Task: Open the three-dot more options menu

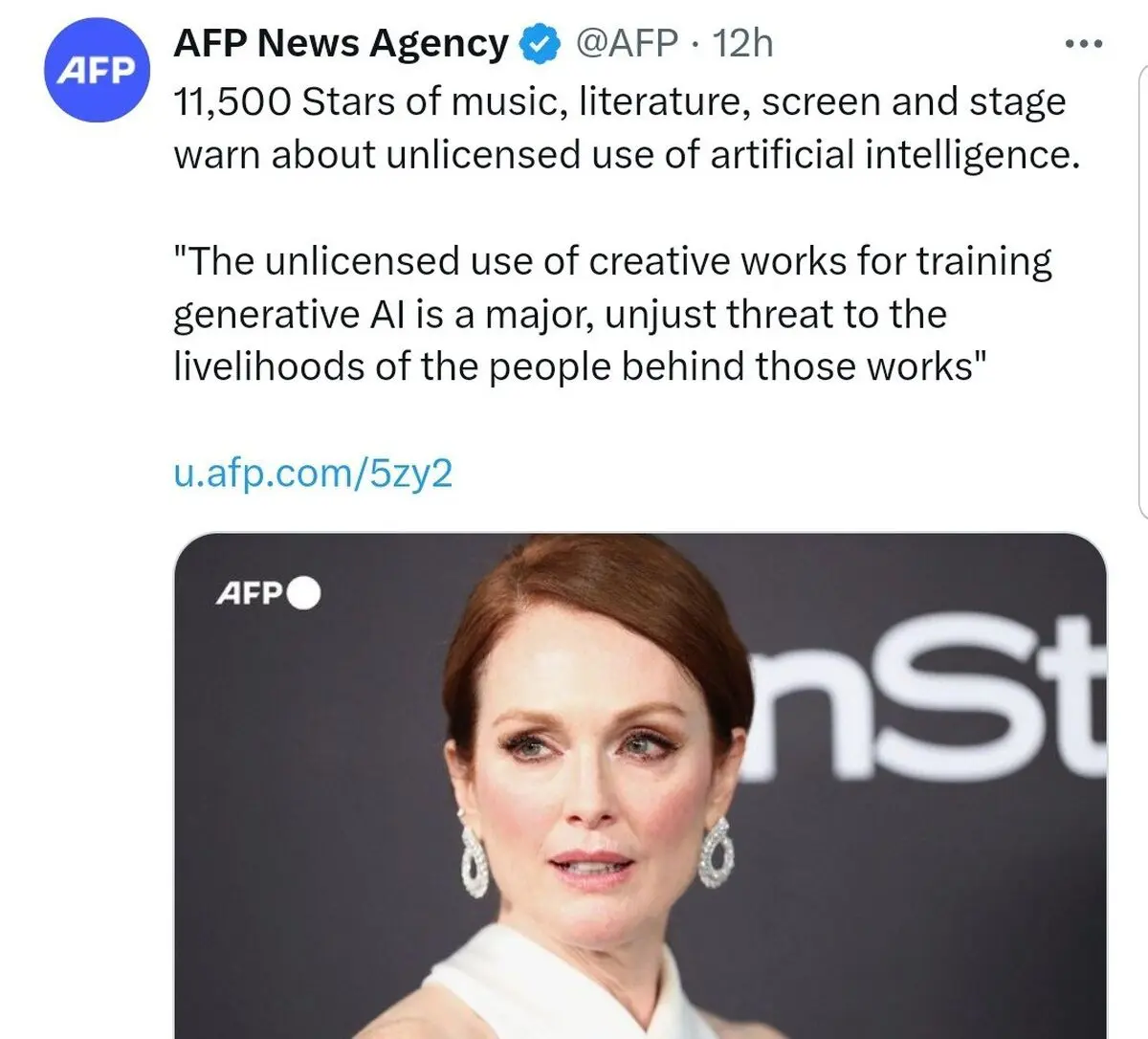Action: pos(1084,44)
